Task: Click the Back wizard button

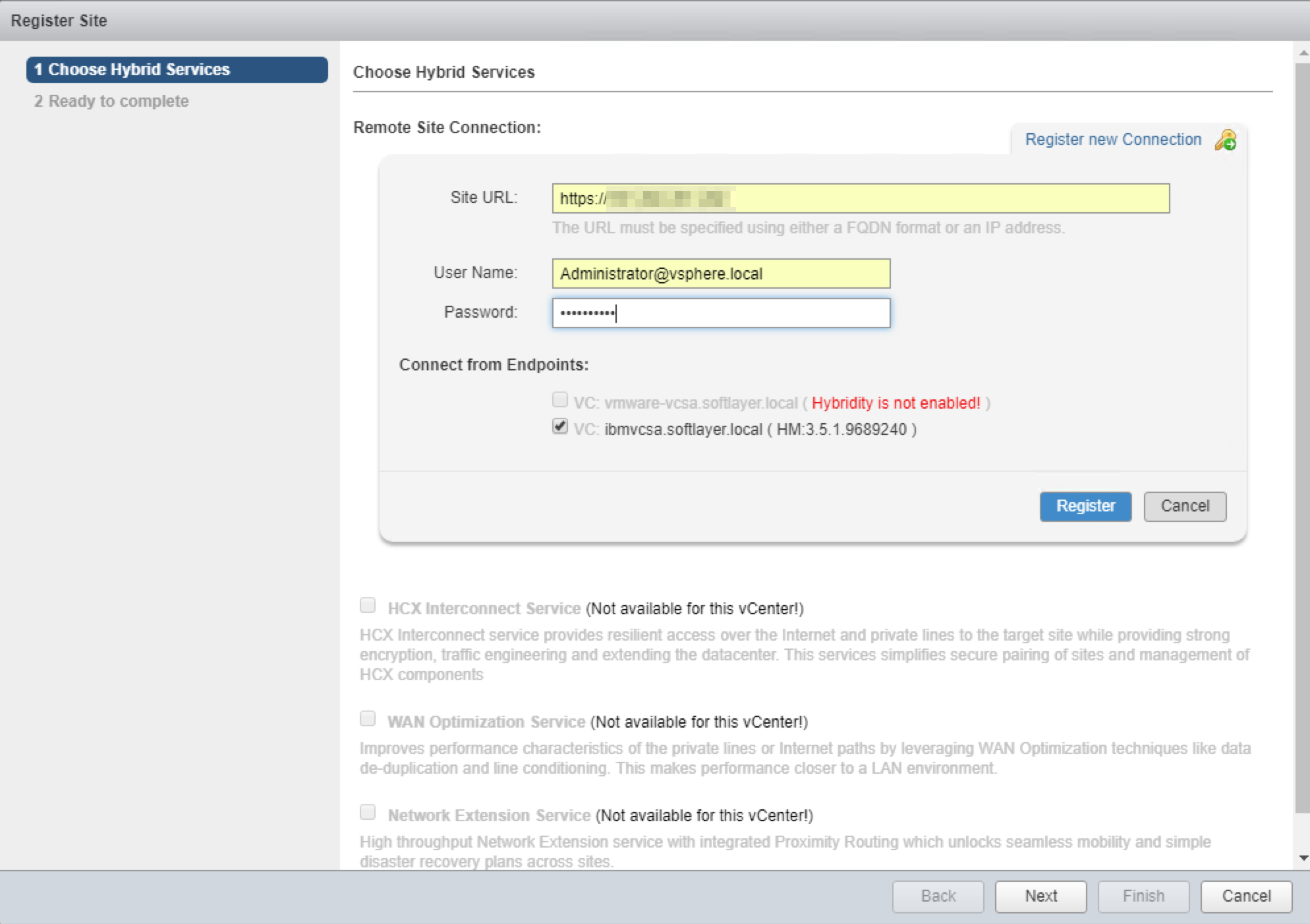Action: (x=938, y=896)
